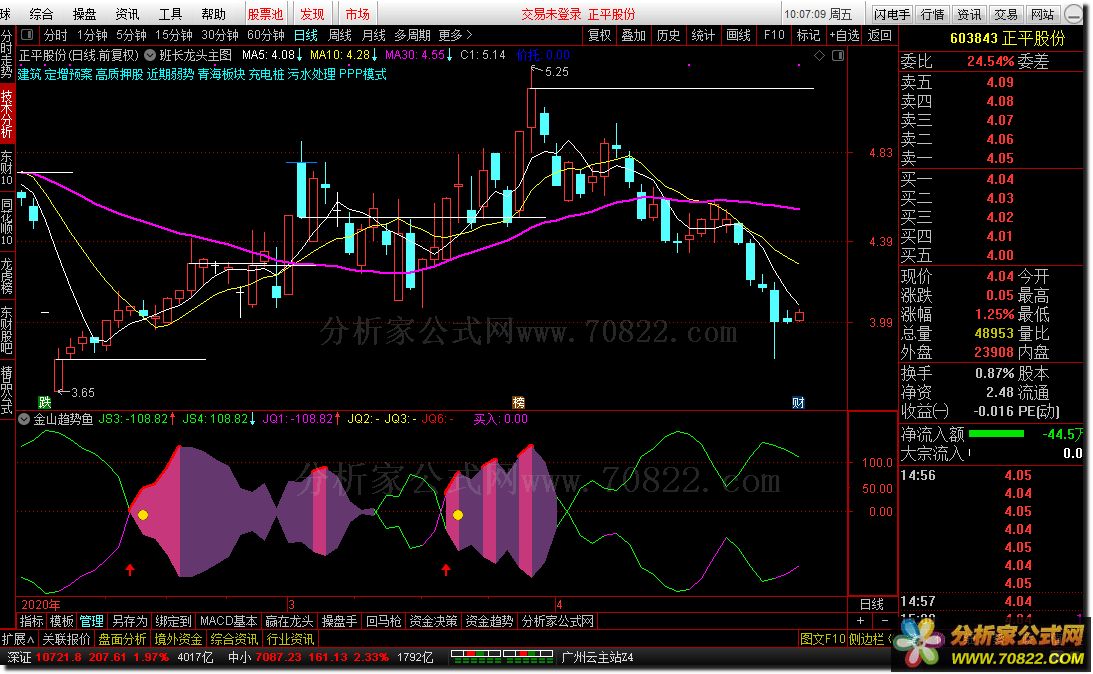Image resolution: width=1093 pixels, height=674 pixels.
Task: Open the 资讯 menu next to 操盘
Action: [127, 14]
